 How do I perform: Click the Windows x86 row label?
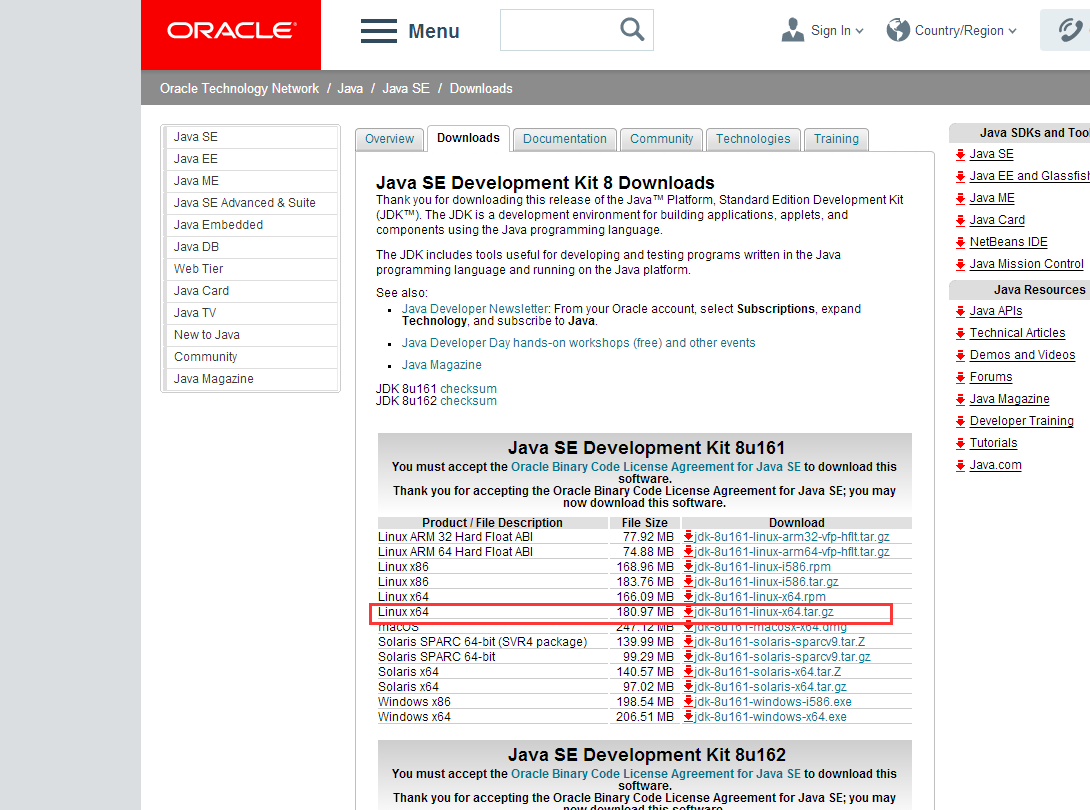pos(414,702)
